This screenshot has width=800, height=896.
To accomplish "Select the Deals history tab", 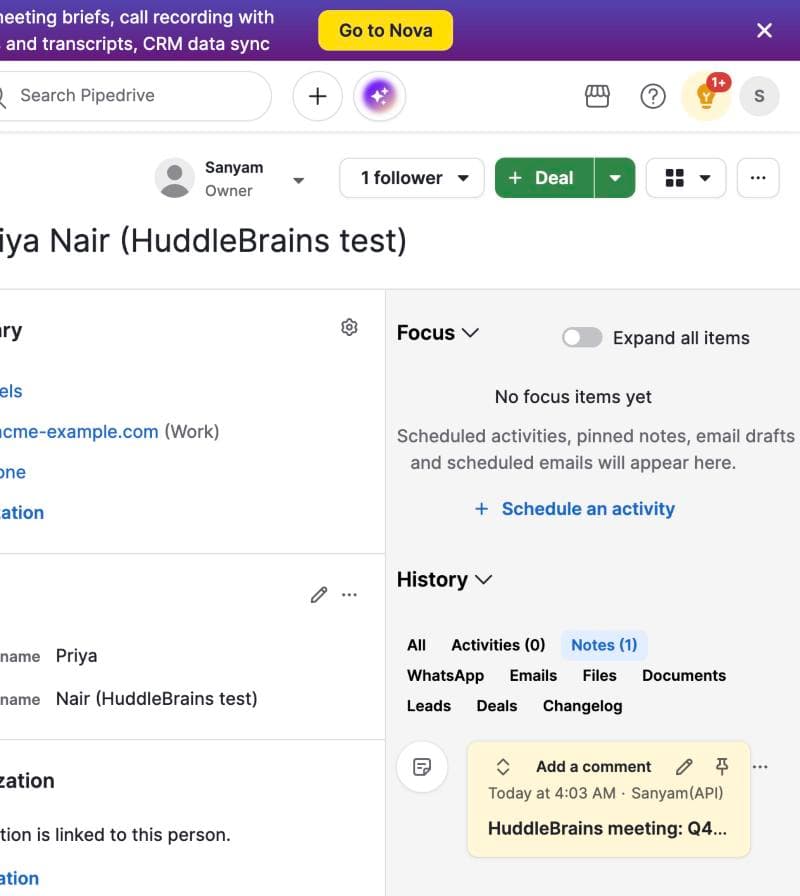I will coord(497,706).
